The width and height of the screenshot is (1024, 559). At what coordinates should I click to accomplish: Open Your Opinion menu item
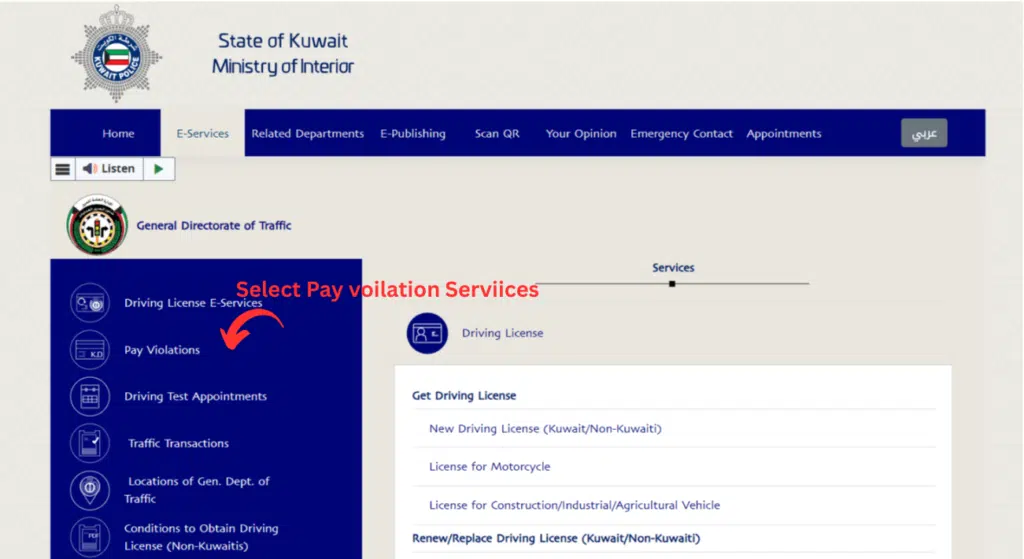pos(581,133)
